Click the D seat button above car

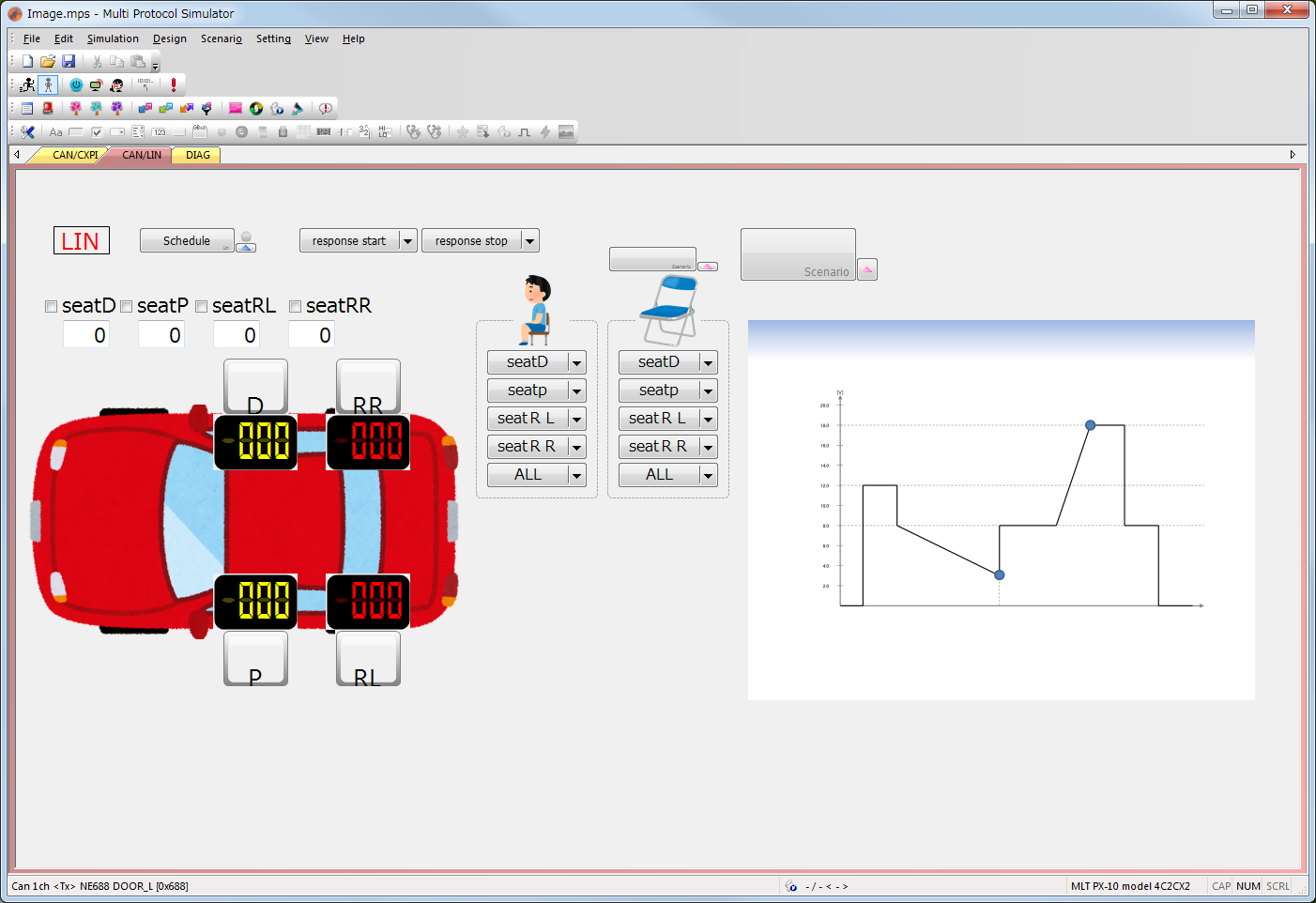coord(255,386)
